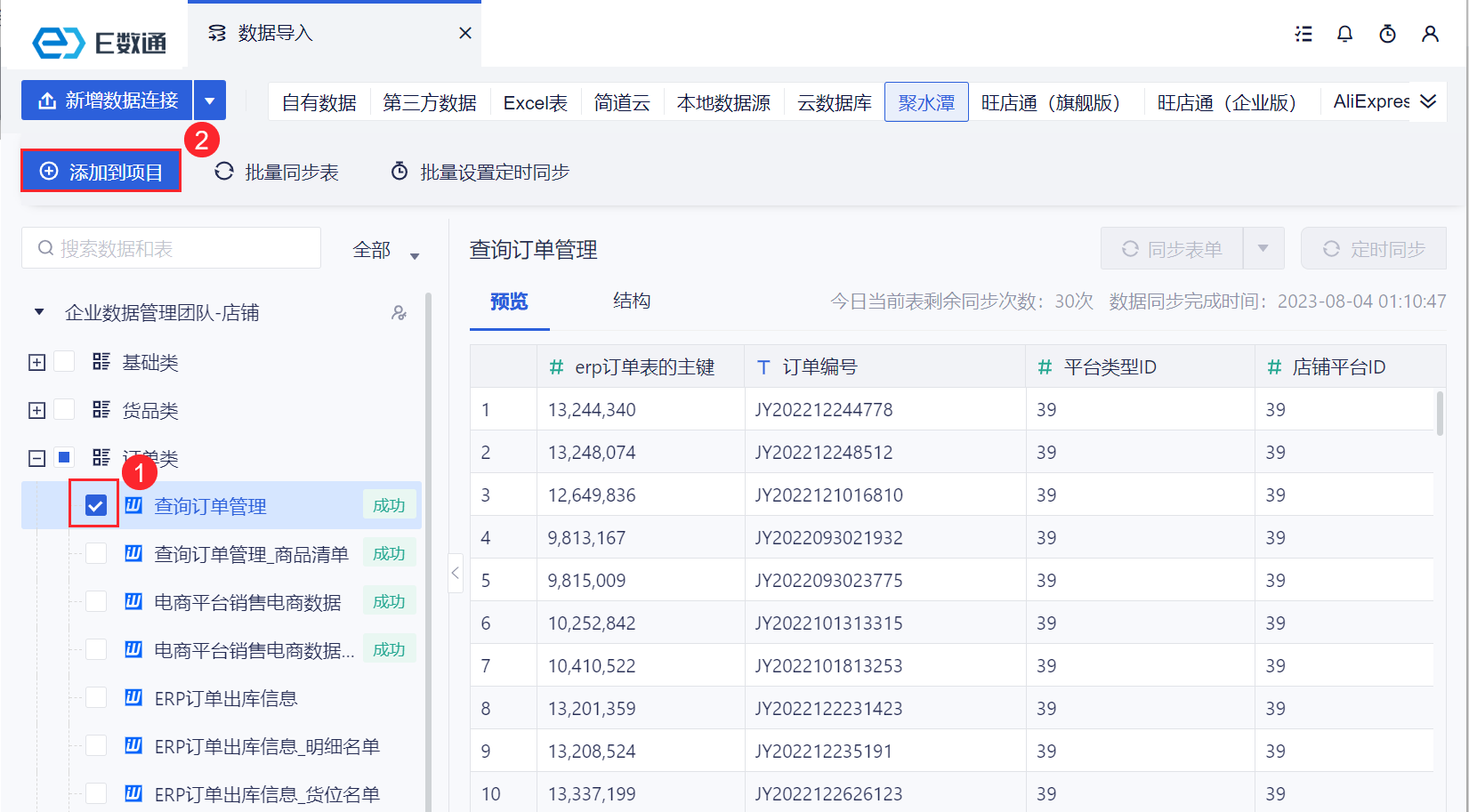Open the task list icon in header
The image size is (1469, 812).
[x=1304, y=34]
